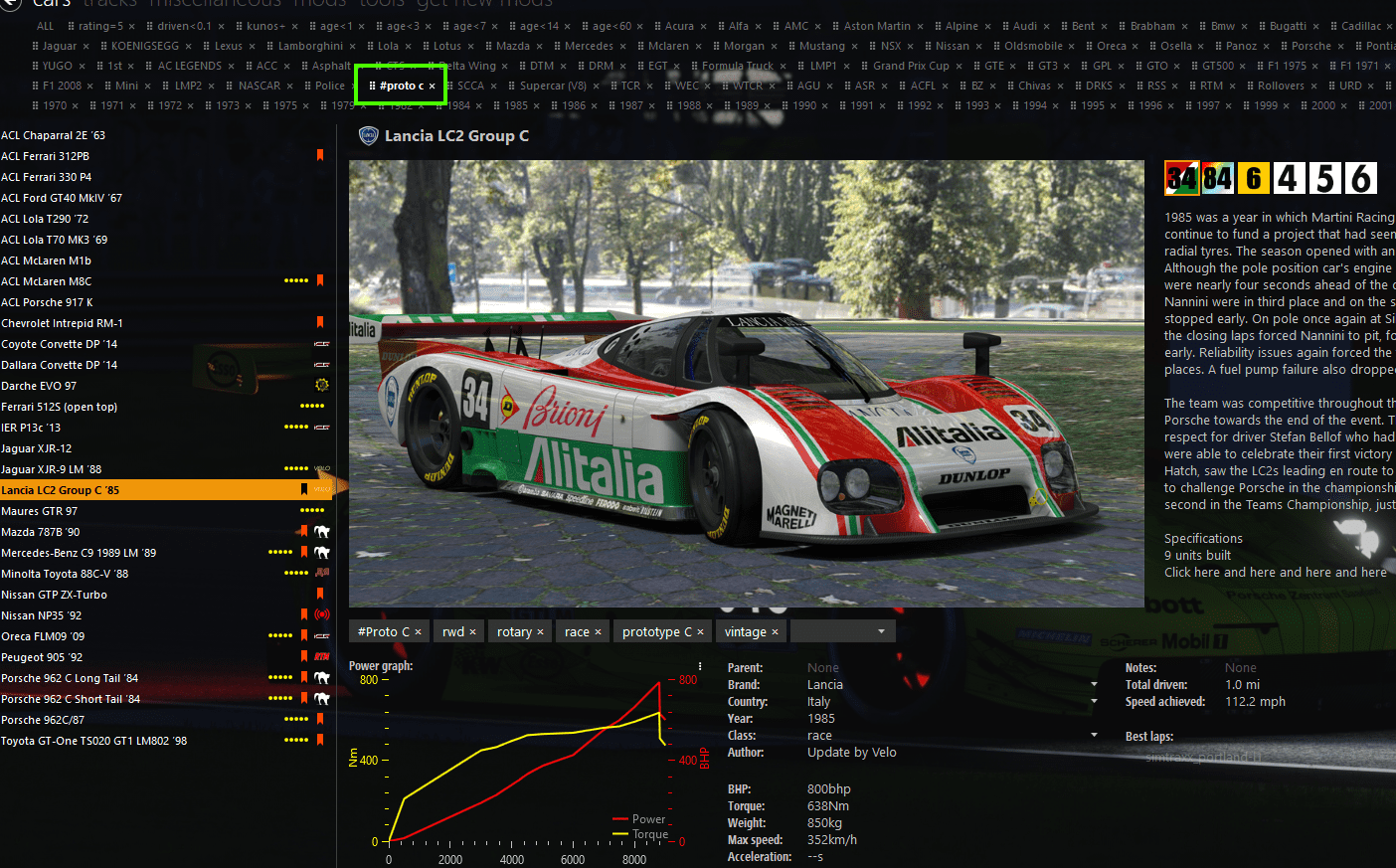Remove the vintage tag from the car
1396x868 pixels.
coord(775,632)
